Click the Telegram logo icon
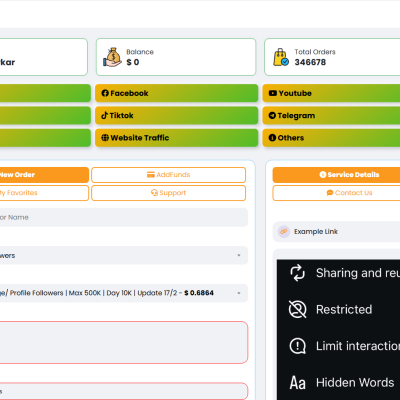400x400 pixels. [272, 115]
